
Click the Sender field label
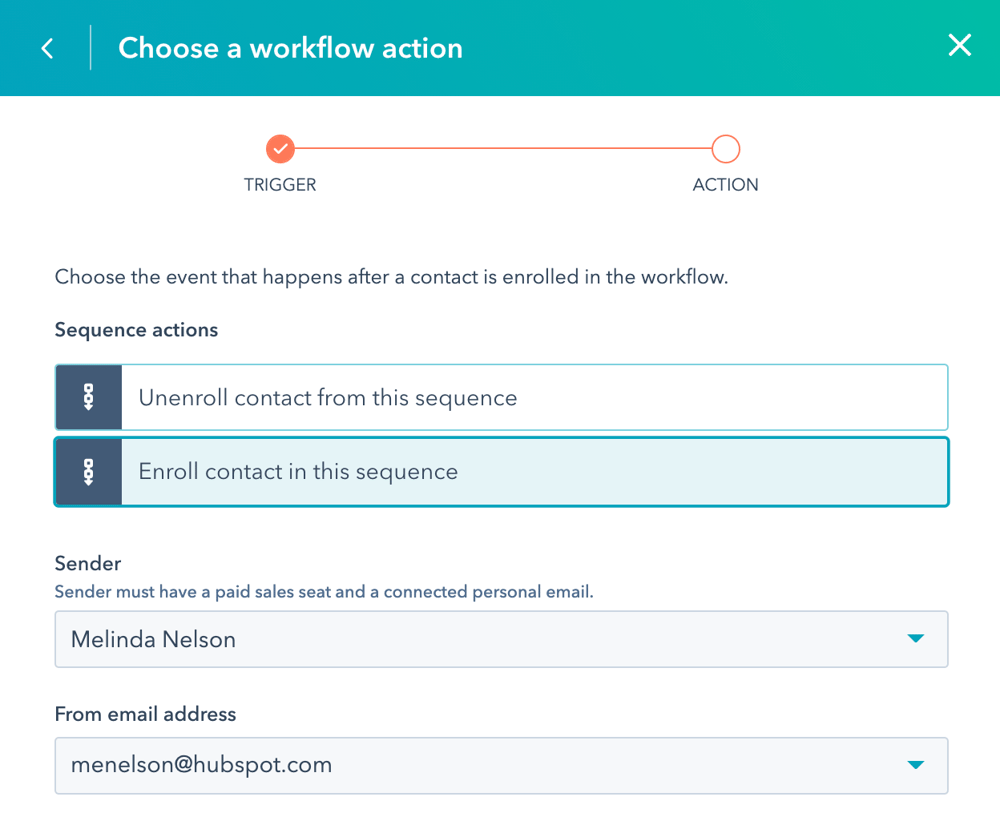click(88, 563)
